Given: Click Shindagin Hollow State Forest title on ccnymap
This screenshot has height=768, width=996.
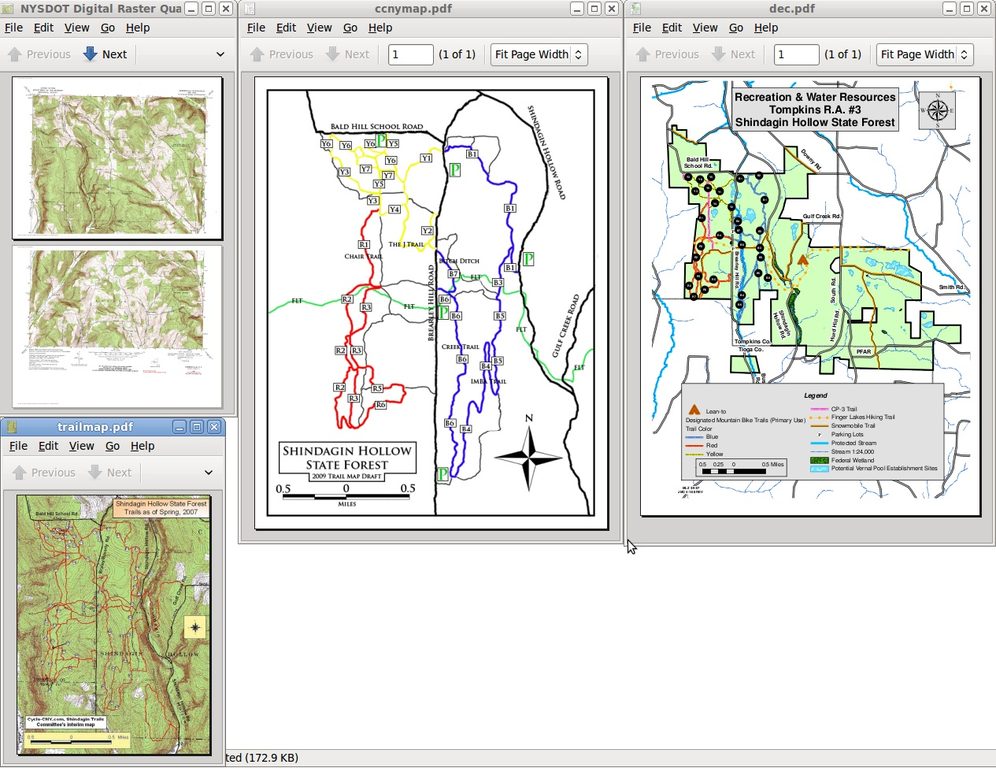Looking at the screenshot, I should pyautogui.click(x=347, y=457).
